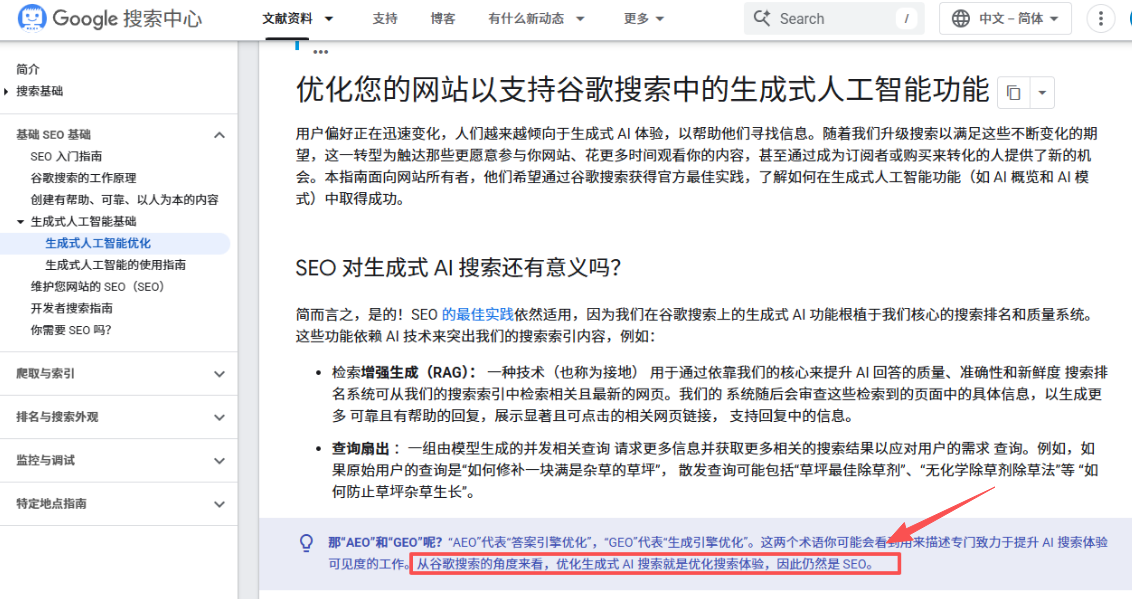Click the 检索增强生成（RAG） bullet term
The height and width of the screenshot is (599, 1132).
coord(404,372)
